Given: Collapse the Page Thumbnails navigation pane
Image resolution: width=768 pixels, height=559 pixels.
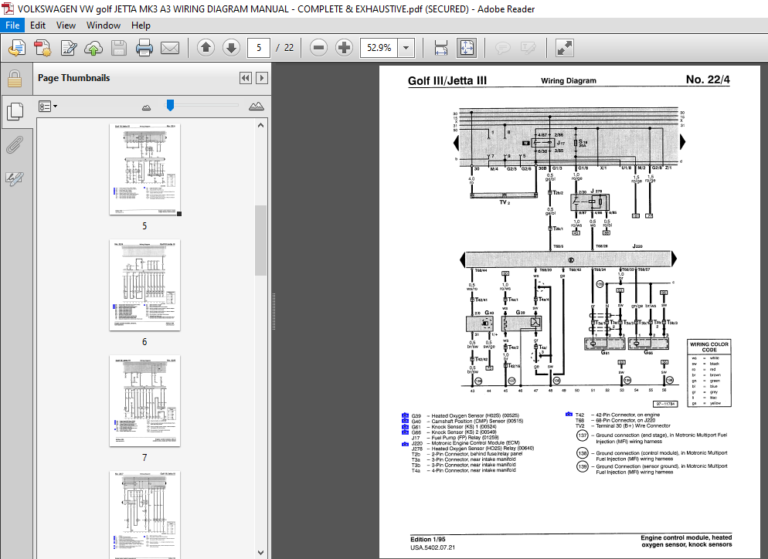Looking at the screenshot, I should (245, 78).
